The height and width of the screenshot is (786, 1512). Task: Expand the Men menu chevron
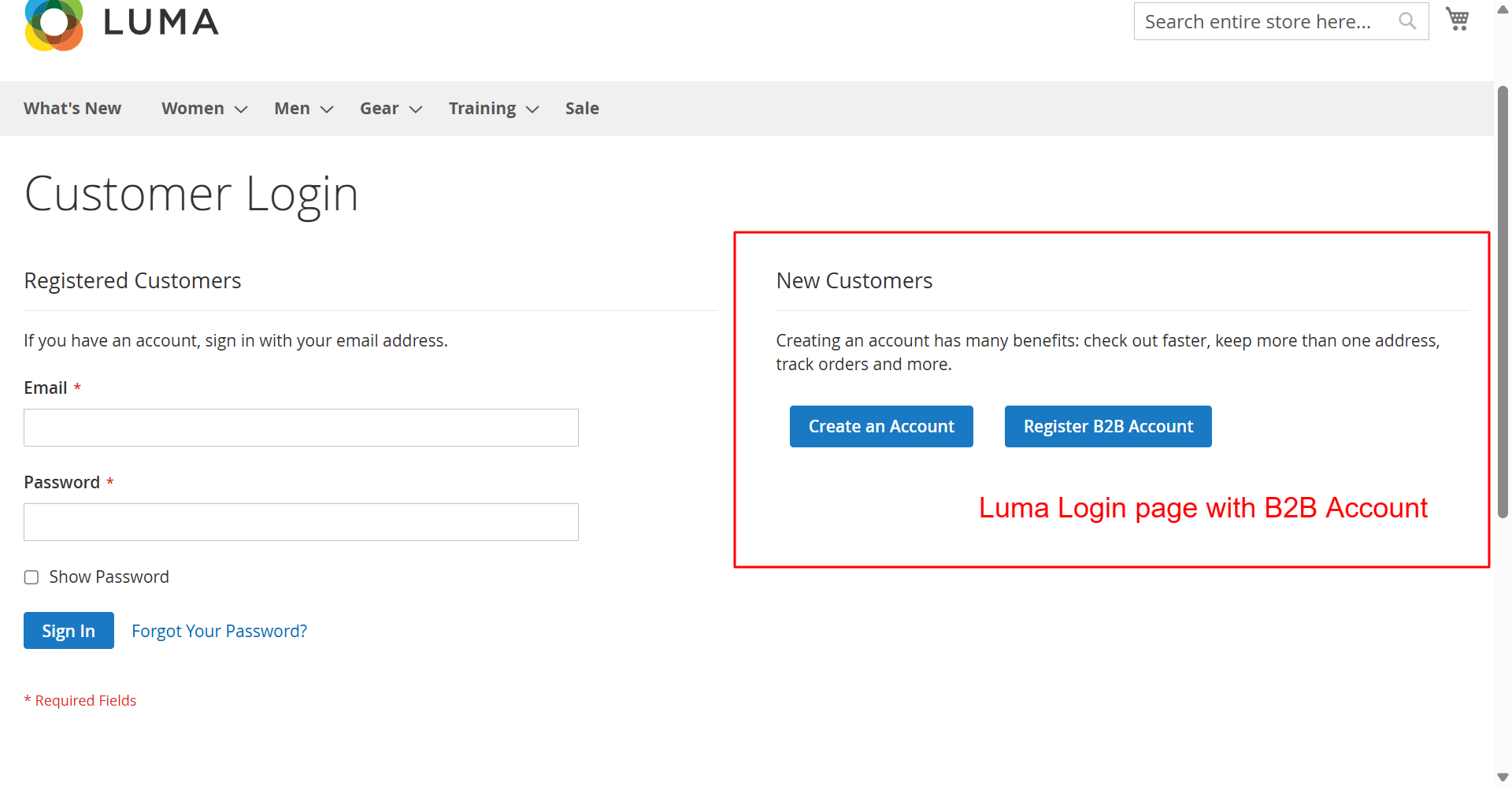[x=327, y=109]
